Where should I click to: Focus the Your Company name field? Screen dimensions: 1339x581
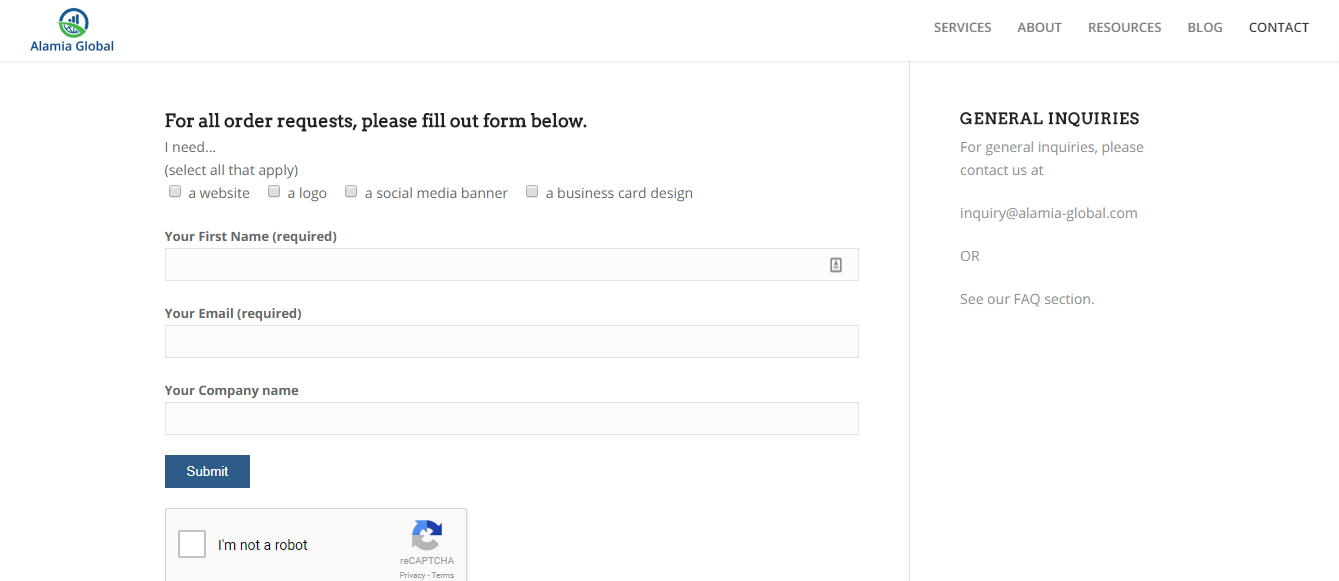click(x=511, y=418)
